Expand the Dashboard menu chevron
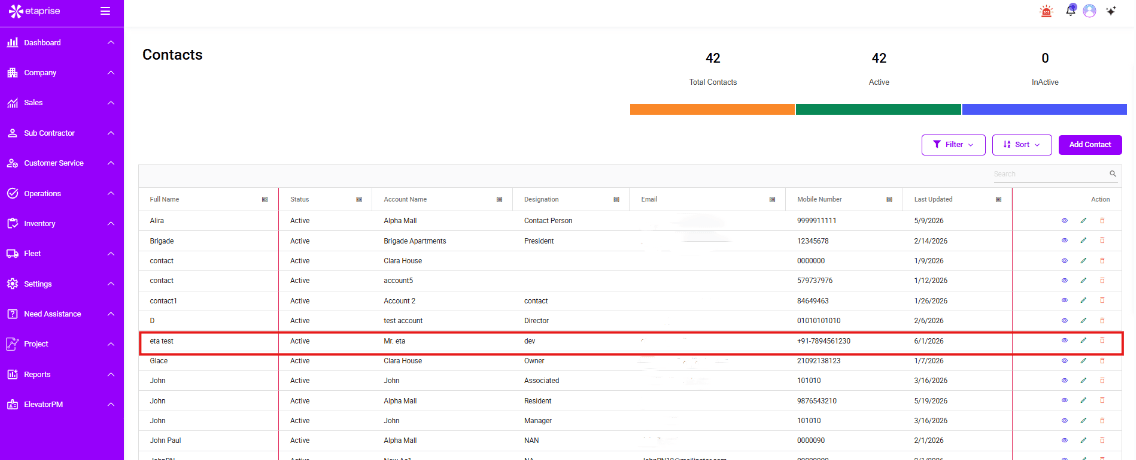 pyautogui.click(x=111, y=43)
